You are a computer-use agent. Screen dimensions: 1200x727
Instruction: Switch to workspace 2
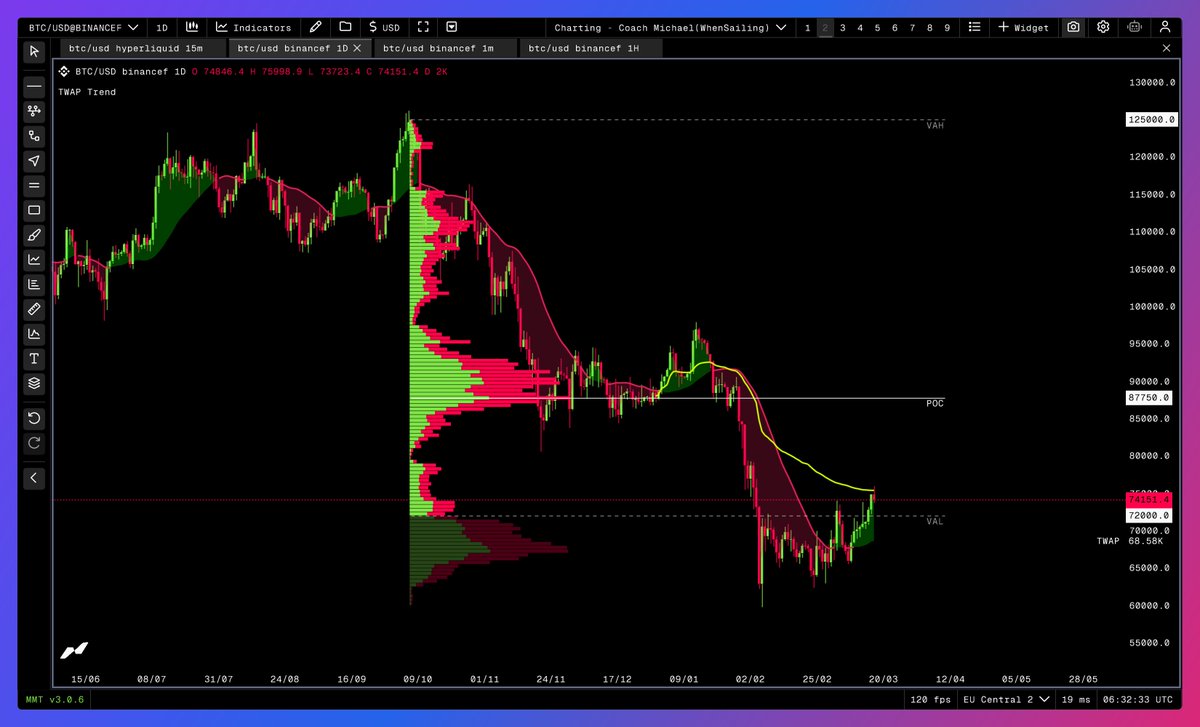pyautogui.click(x=825, y=27)
